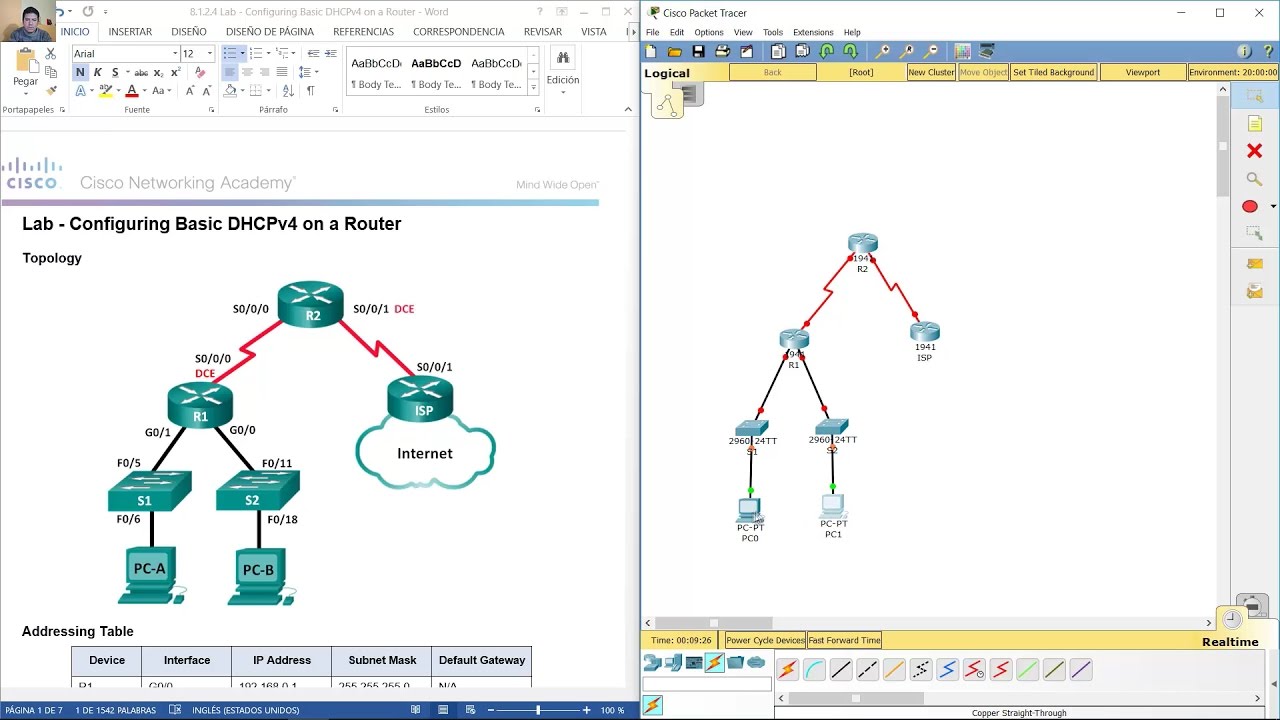This screenshot has width=1280, height=720.
Task: Click the New file icon in Packet Tracer
Action: coord(652,52)
